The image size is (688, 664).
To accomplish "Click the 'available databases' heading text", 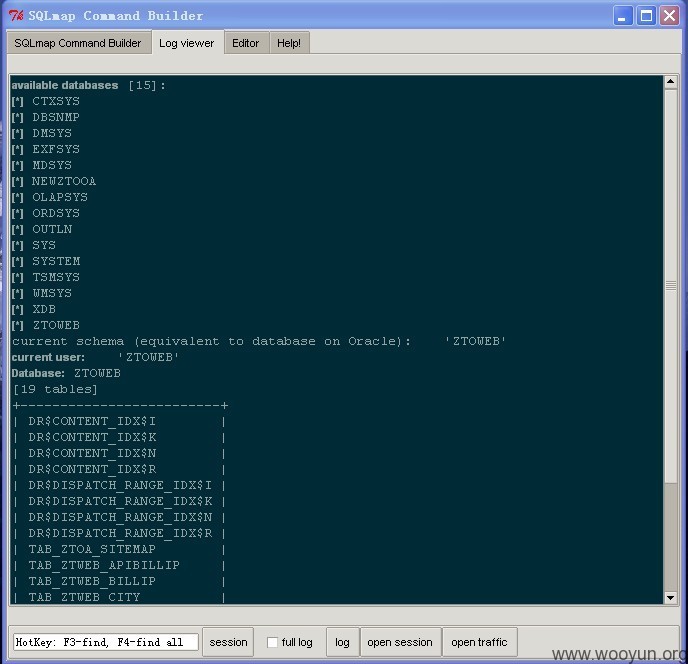I will 65,85.
